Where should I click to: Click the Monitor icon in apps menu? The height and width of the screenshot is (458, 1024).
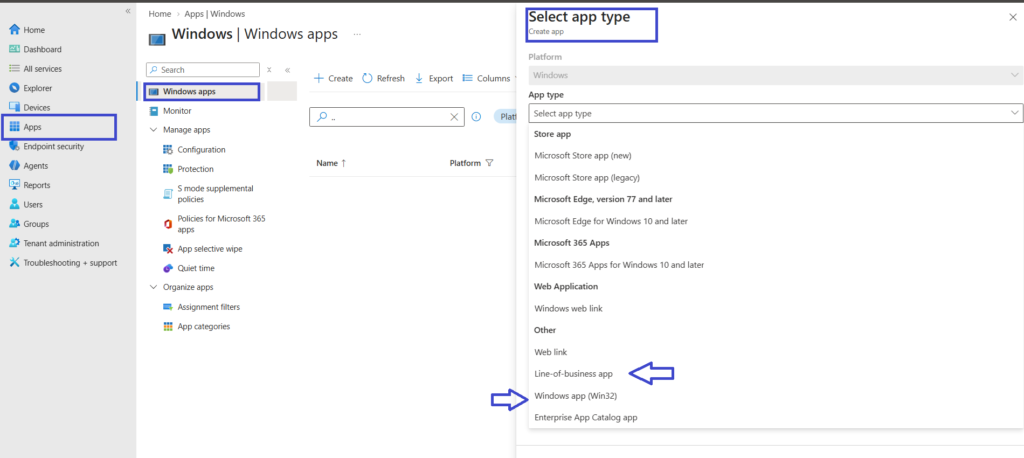153,111
